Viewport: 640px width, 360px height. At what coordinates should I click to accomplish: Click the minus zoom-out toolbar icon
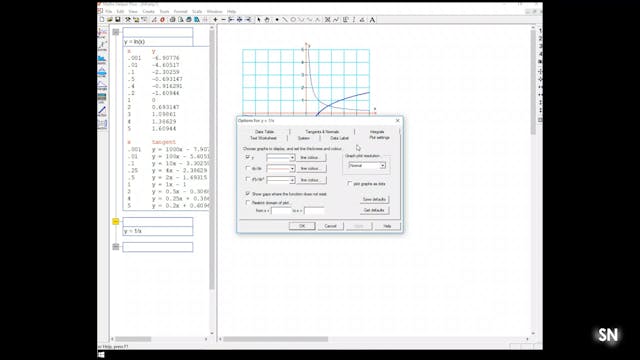point(223,20)
